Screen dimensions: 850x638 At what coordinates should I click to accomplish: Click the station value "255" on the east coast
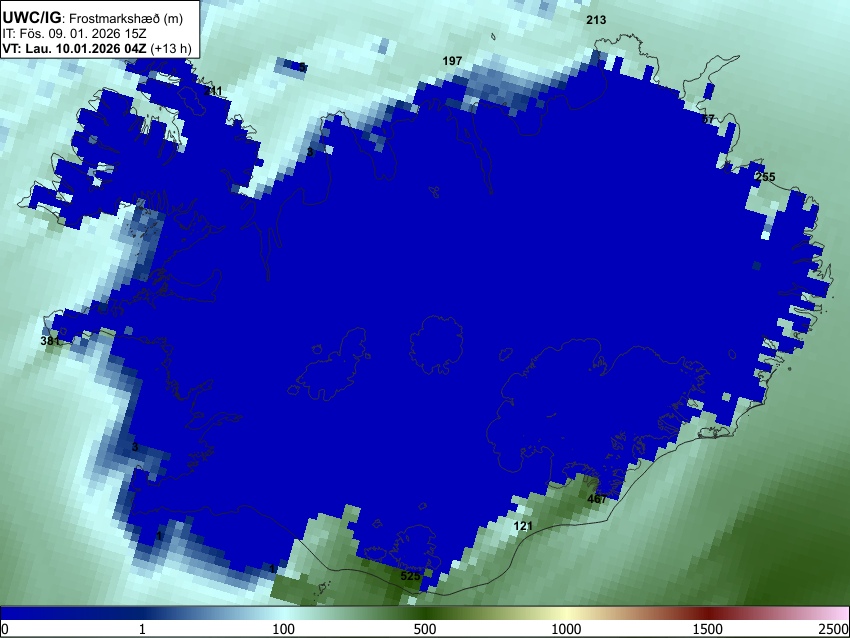765,177
